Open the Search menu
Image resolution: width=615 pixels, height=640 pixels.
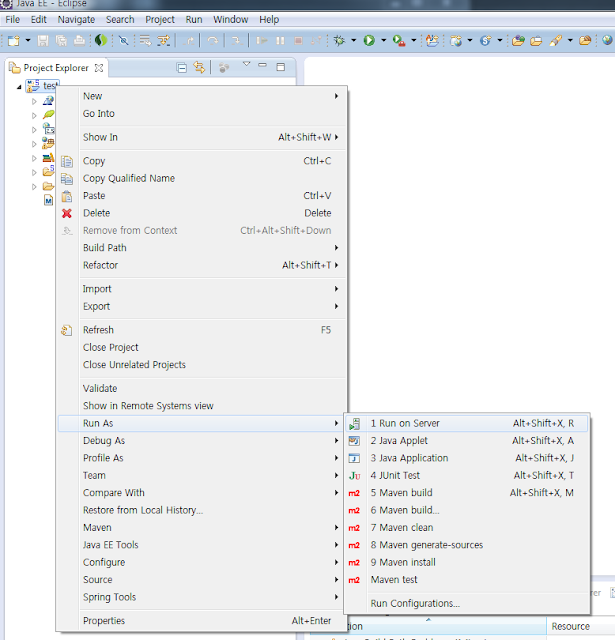point(120,20)
